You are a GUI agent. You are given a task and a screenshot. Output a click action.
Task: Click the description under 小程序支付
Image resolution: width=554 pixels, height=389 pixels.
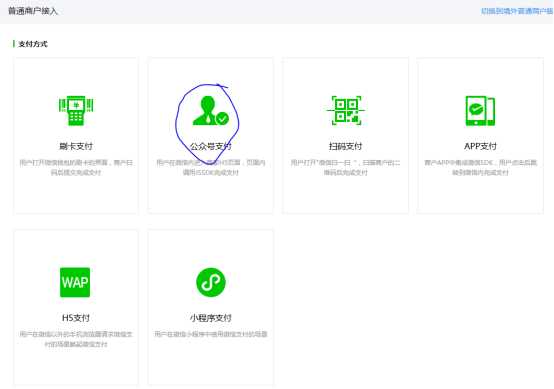pos(211,334)
